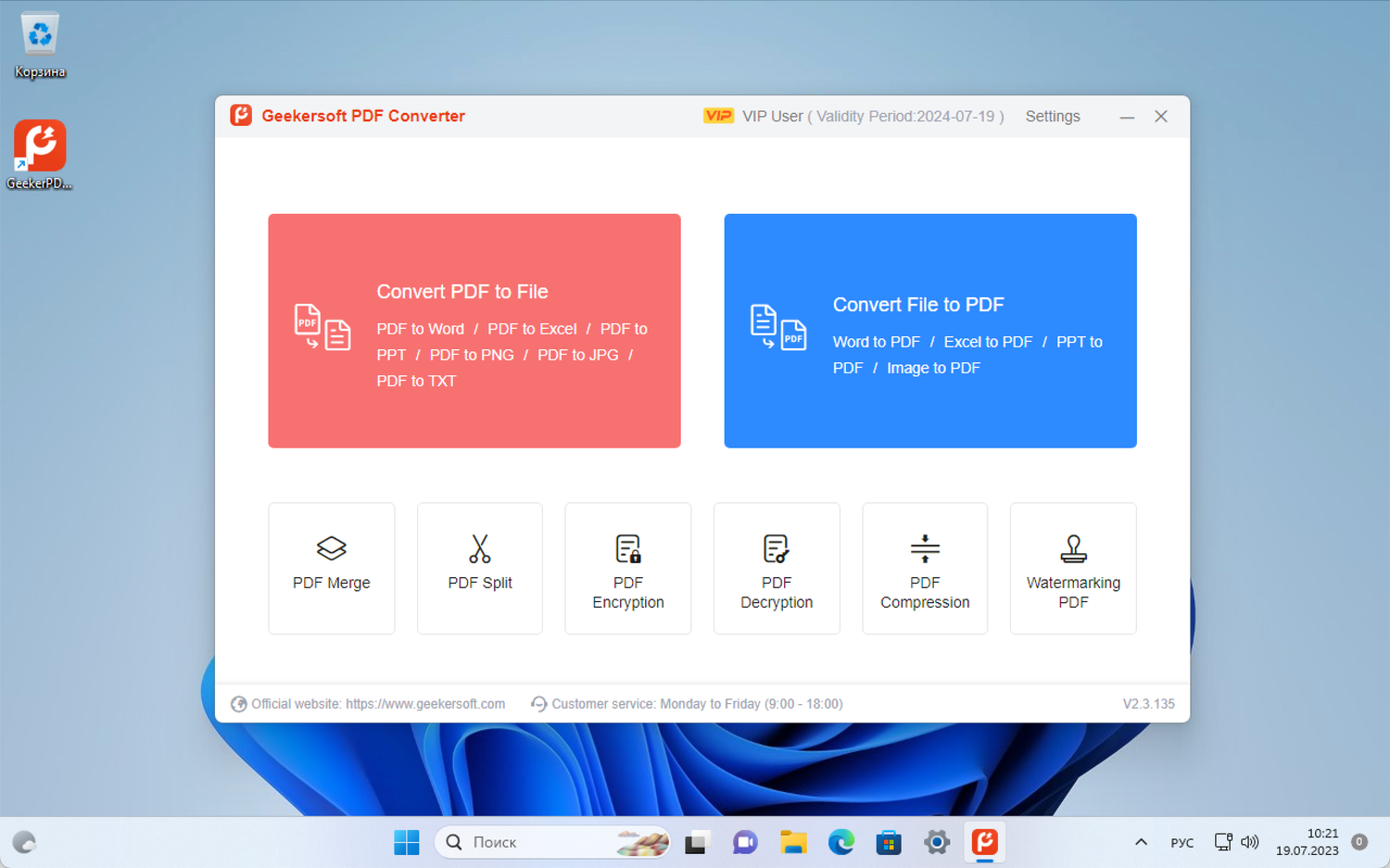Open the Chat app on the taskbar
The width and height of the screenshot is (1390, 868).
click(745, 842)
